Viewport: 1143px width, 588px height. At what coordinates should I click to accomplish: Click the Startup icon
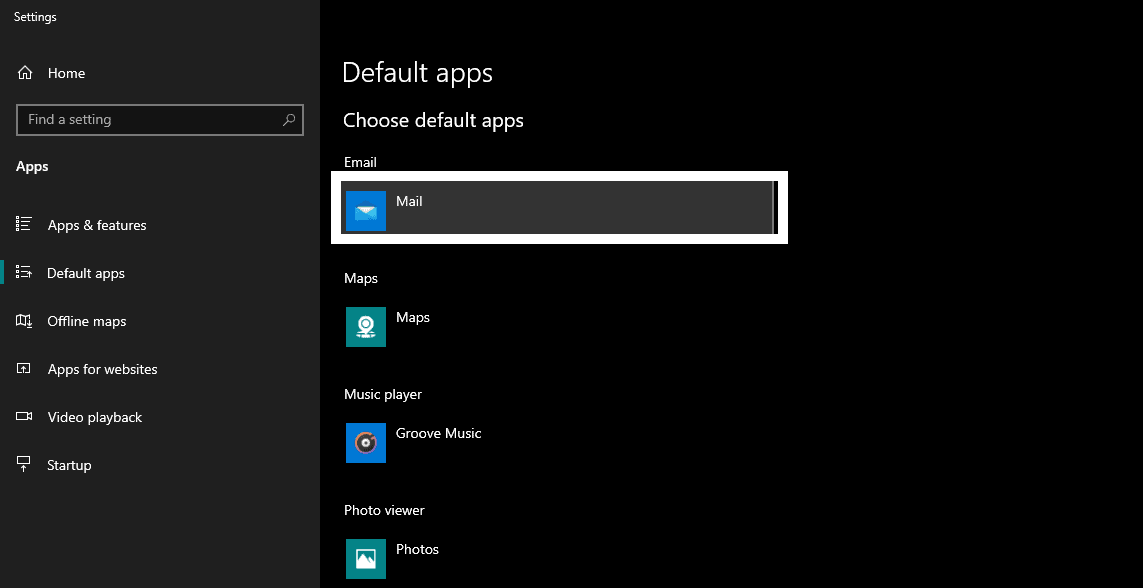[24, 465]
